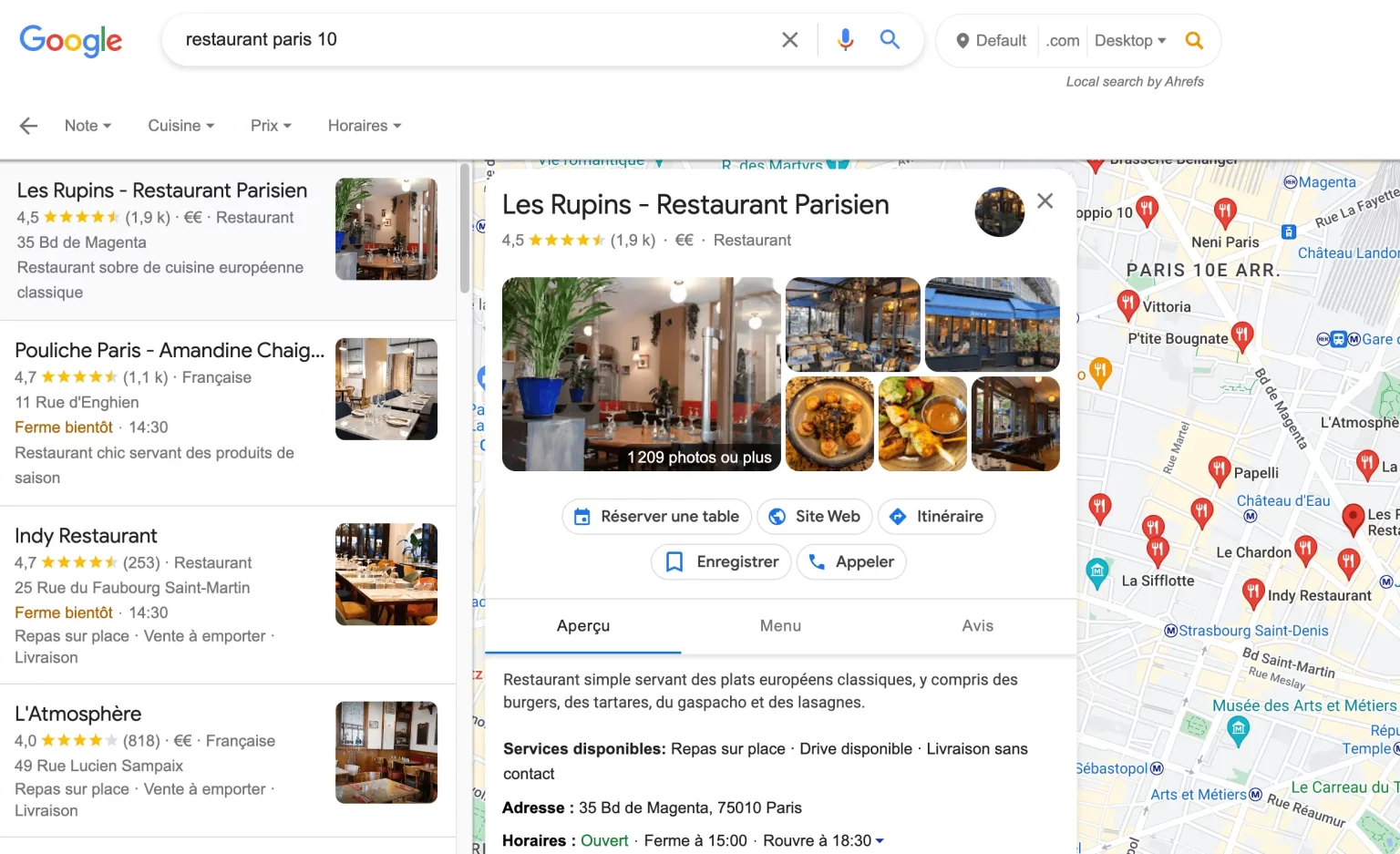Click Musée des Arts et Métiers marker
Image resolution: width=1400 pixels, height=854 pixels.
click(x=1238, y=730)
